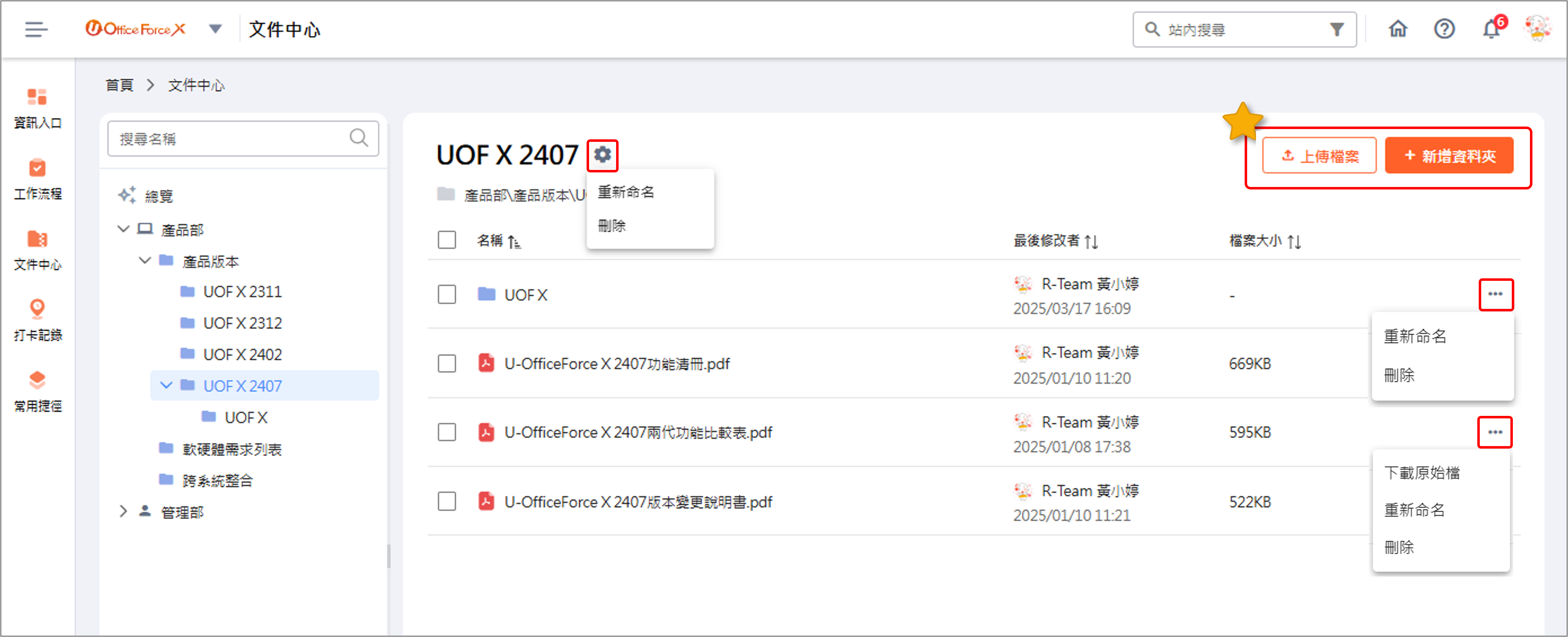Open the help question mark icon
1568x637 pixels.
click(1444, 28)
